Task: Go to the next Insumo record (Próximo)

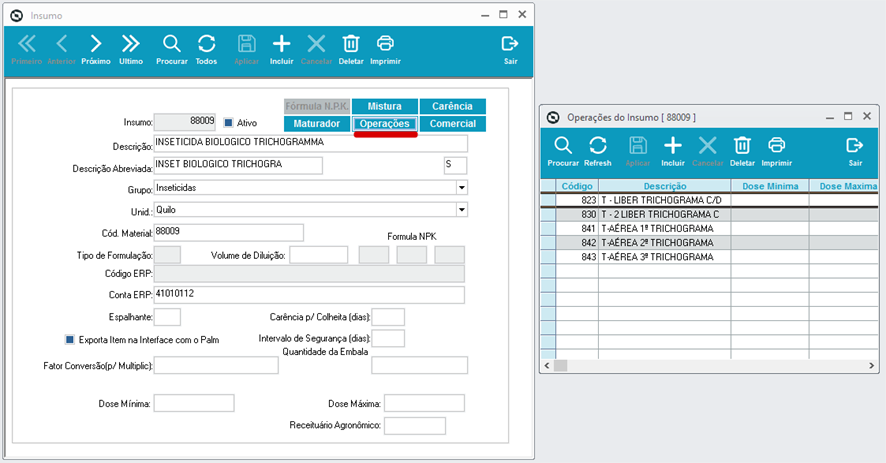Action: (96, 48)
